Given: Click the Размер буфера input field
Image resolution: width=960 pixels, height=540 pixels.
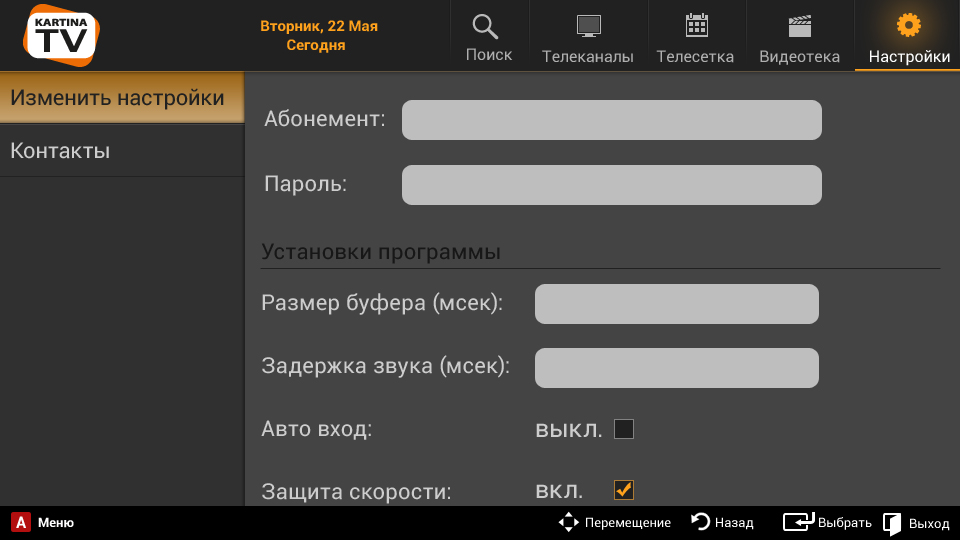Looking at the screenshot, I should (x=676, y=304).
